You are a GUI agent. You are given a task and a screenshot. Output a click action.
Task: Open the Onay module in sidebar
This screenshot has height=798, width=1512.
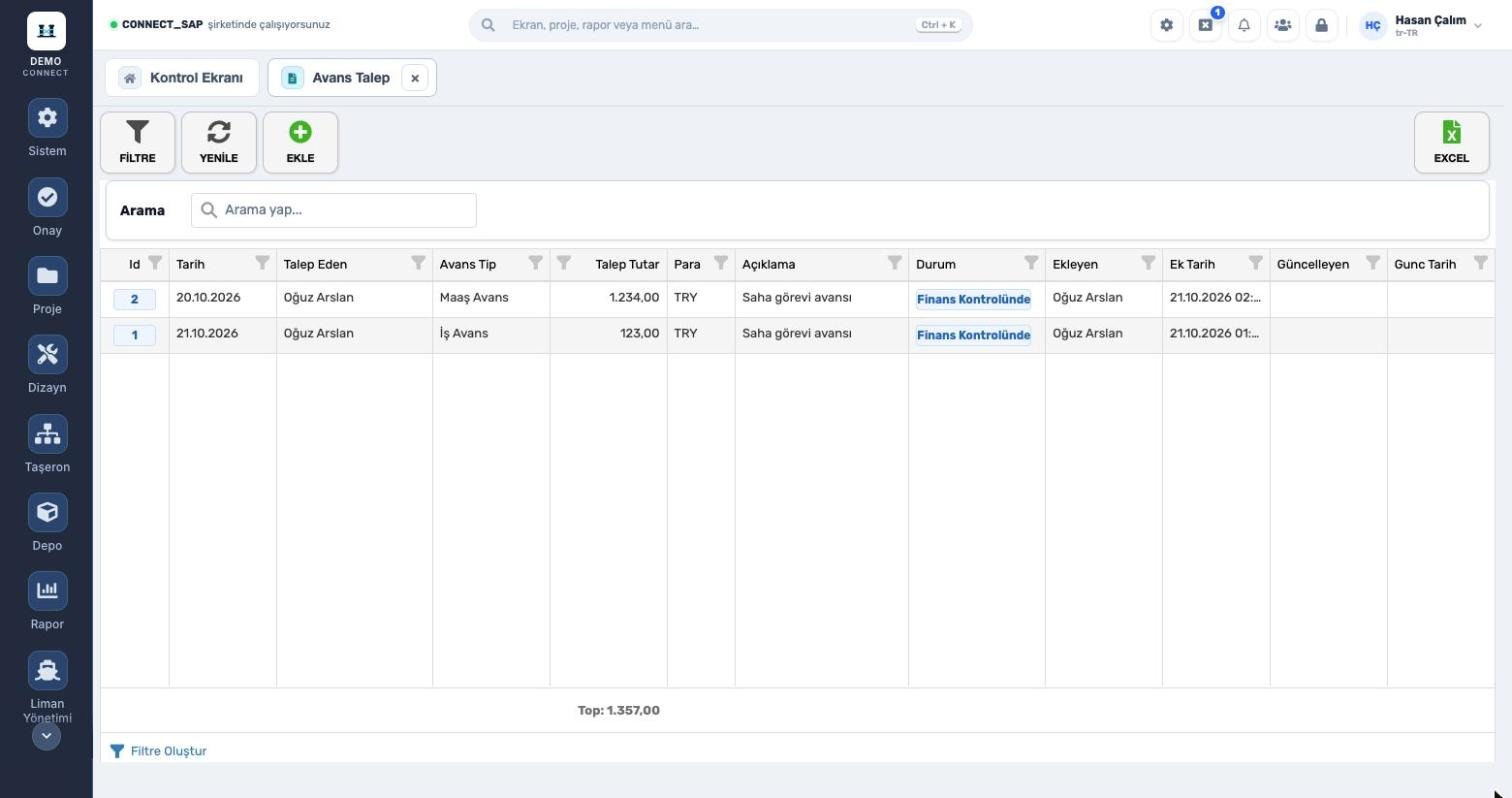pos(47,207)
